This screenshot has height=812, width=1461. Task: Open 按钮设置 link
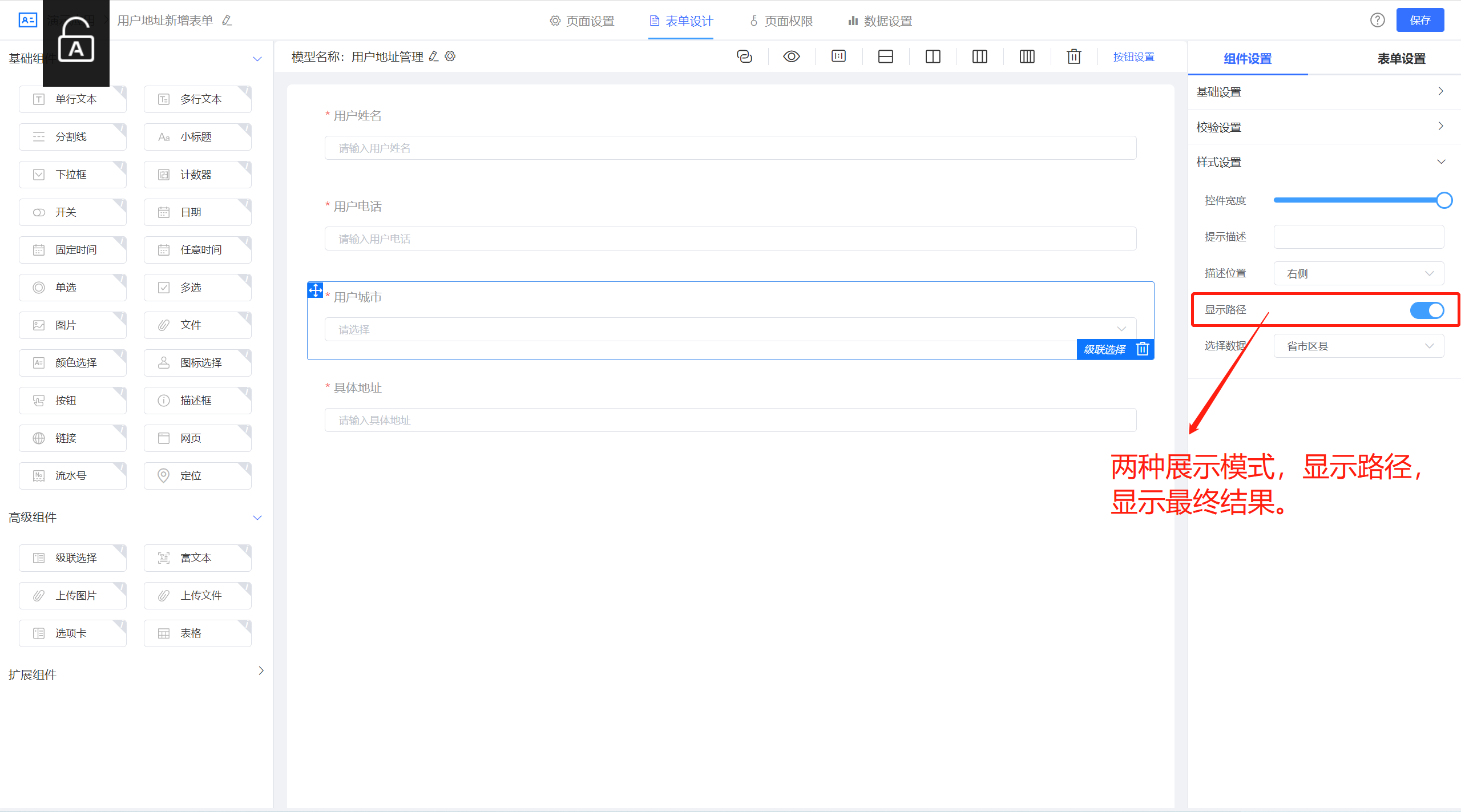1133,57
